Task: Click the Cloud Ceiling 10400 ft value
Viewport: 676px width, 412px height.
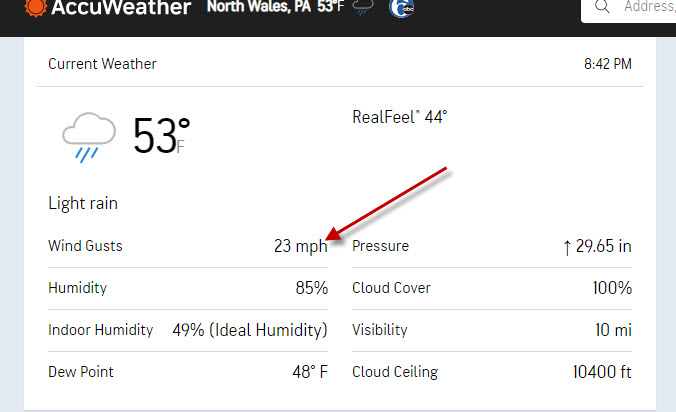Action: coord(602,372)
